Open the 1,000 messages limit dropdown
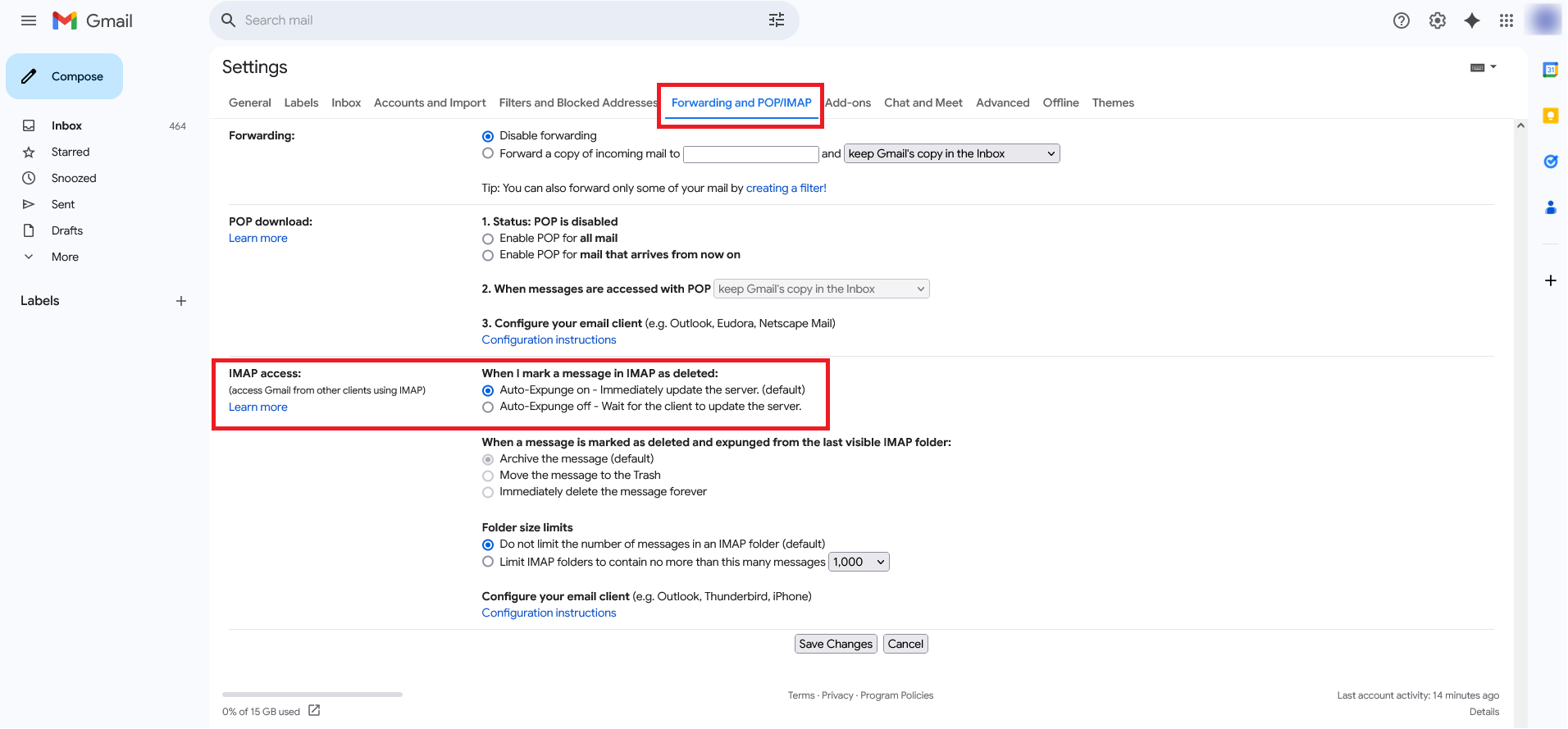 click(859, 562)
